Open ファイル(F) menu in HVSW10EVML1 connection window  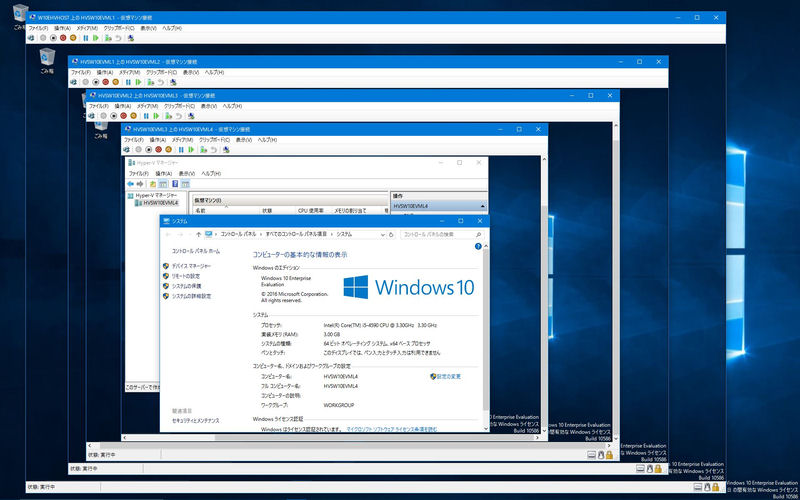[38, 28]
